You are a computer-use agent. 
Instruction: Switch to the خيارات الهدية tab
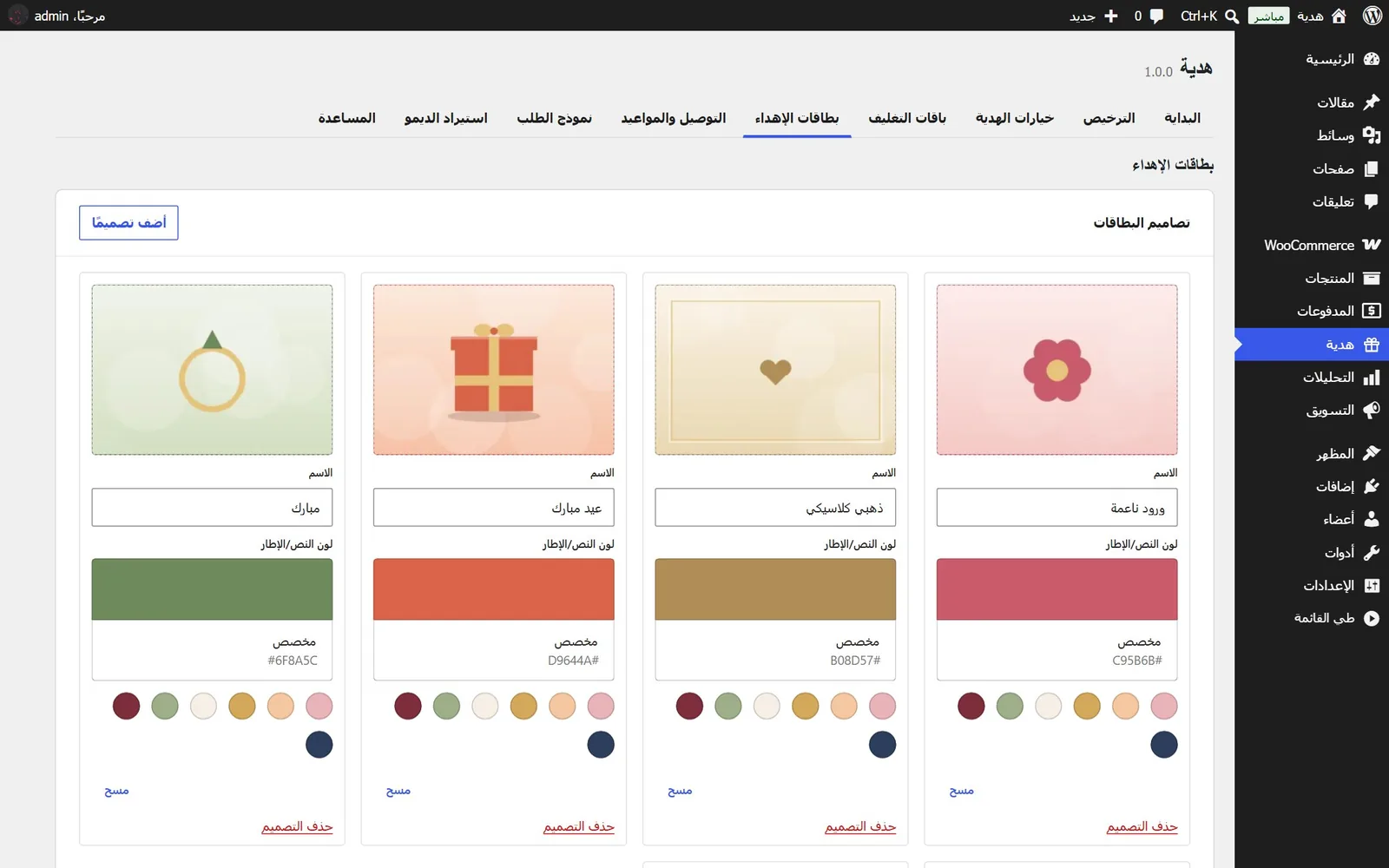pos(1014,118)
